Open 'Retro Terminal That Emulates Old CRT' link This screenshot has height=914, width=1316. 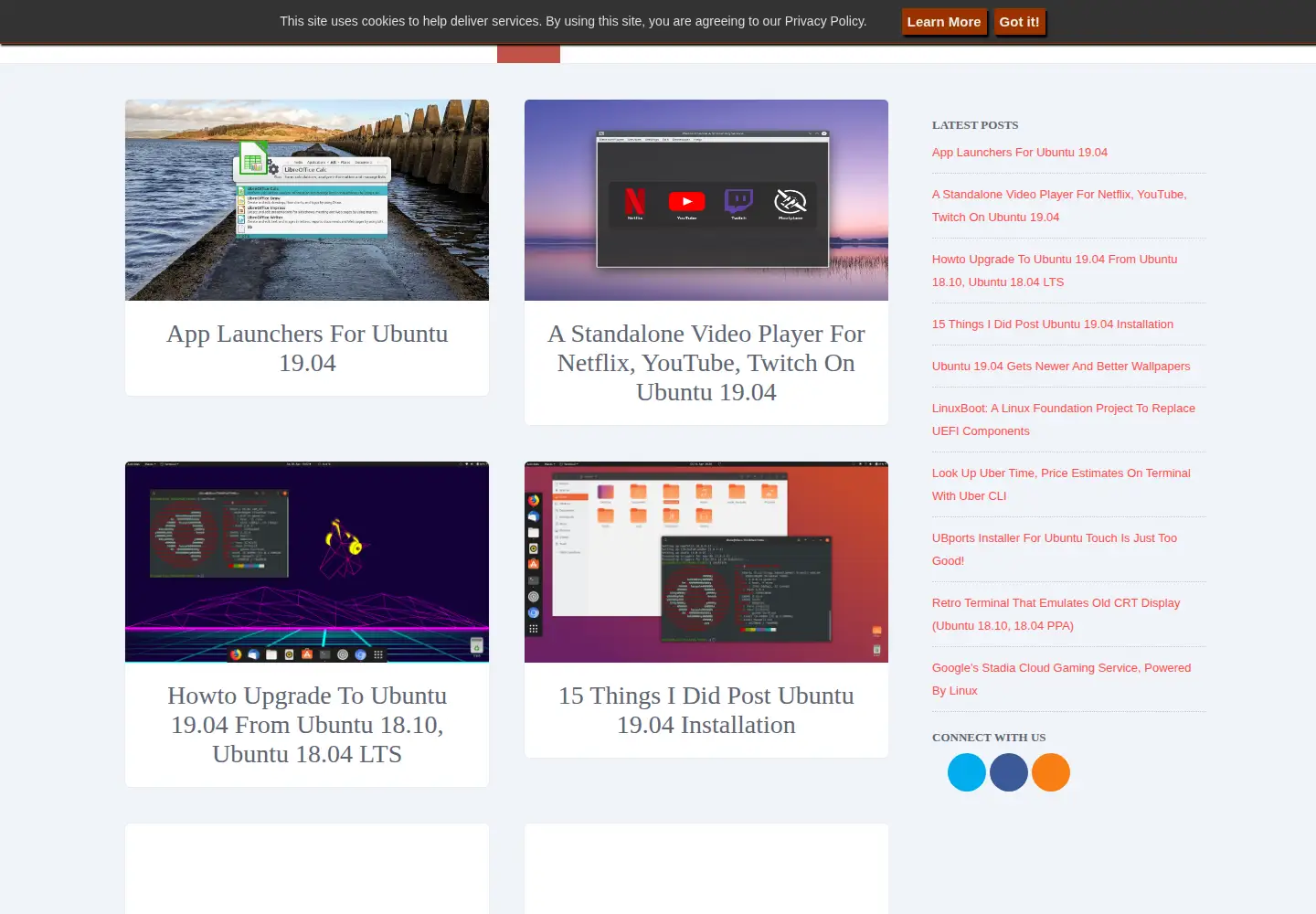(x=1056, y=614)
